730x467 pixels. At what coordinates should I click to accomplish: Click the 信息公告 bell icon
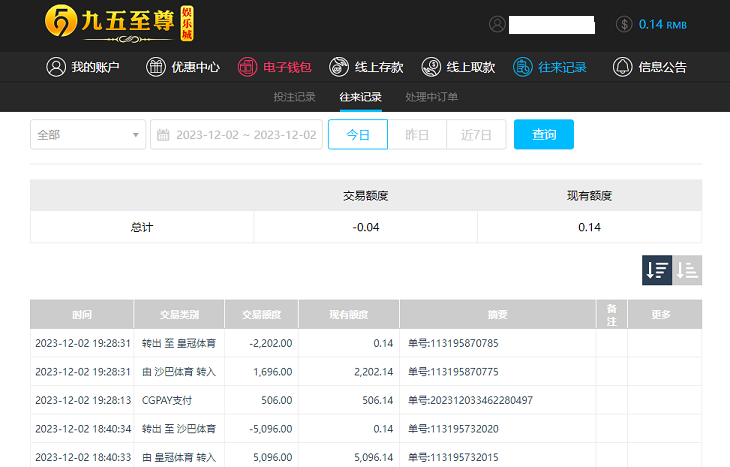tap(623, 67)
